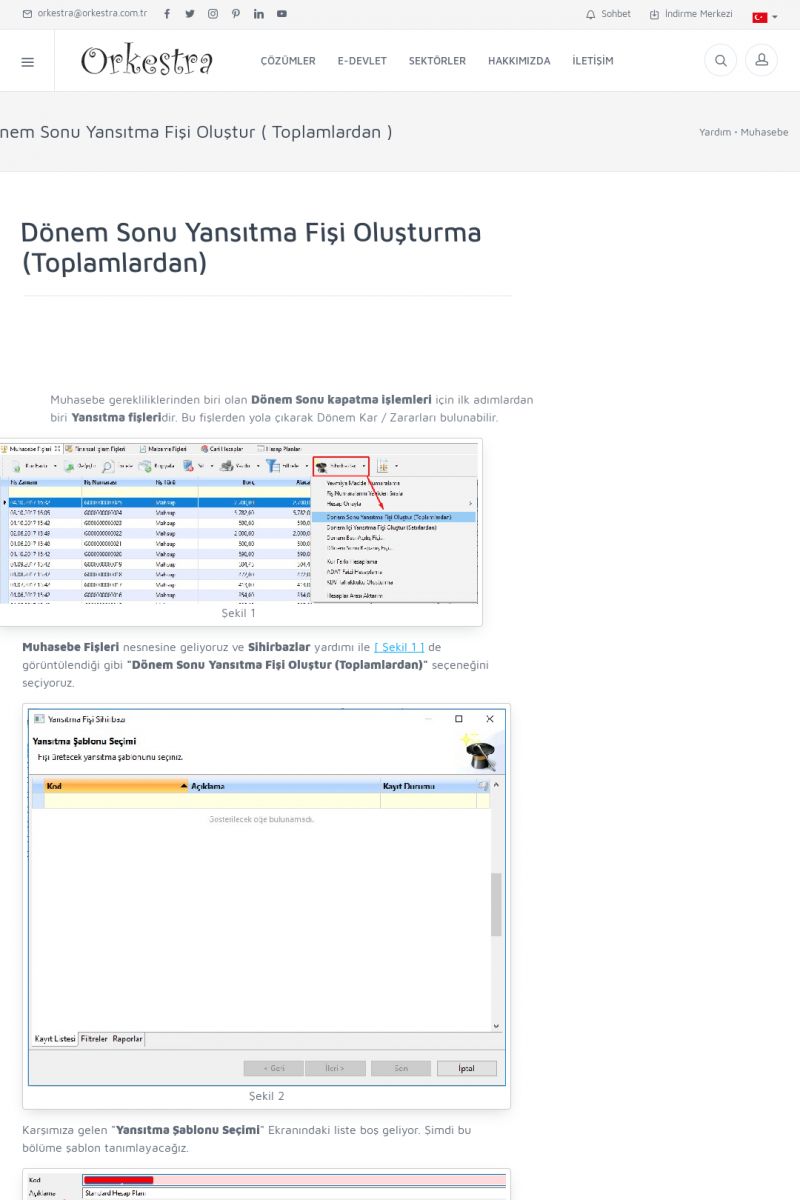Open the user account icon
This screenshot has width=800, height=1200.
tap(761, 61)
